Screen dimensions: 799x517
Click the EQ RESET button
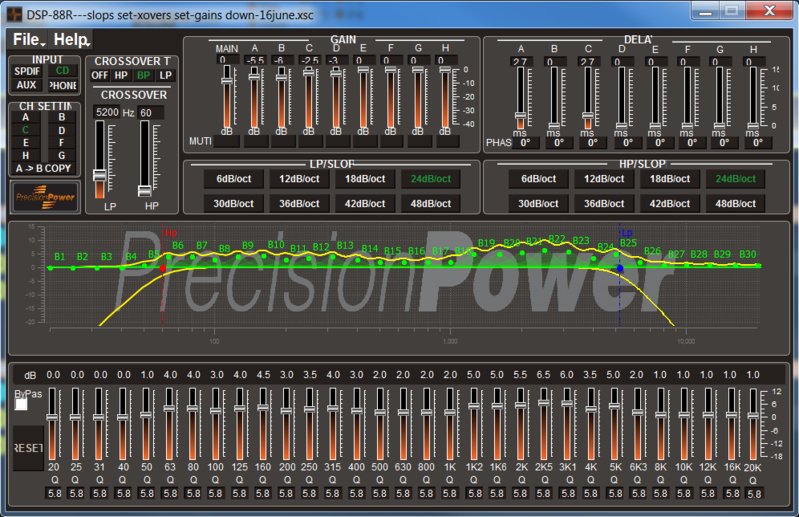(x=29, y=448)
